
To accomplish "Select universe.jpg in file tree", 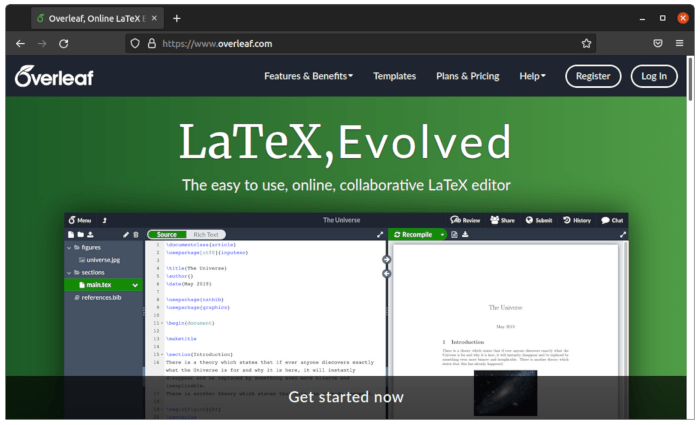I will coord(100,260).
